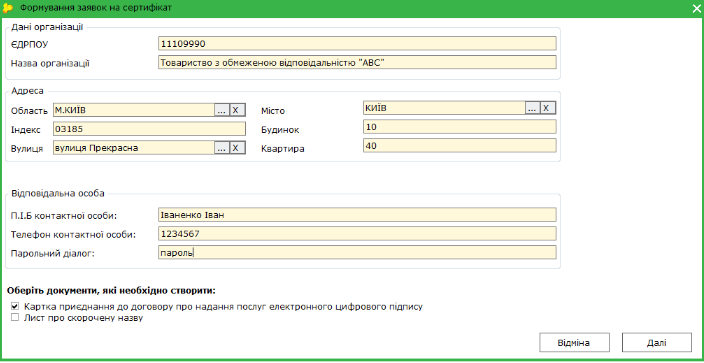Image resolution: width=704 pixels, height=363 pixels.
Task: Focus the Назва організації field
Action: (x=357, y=62)
